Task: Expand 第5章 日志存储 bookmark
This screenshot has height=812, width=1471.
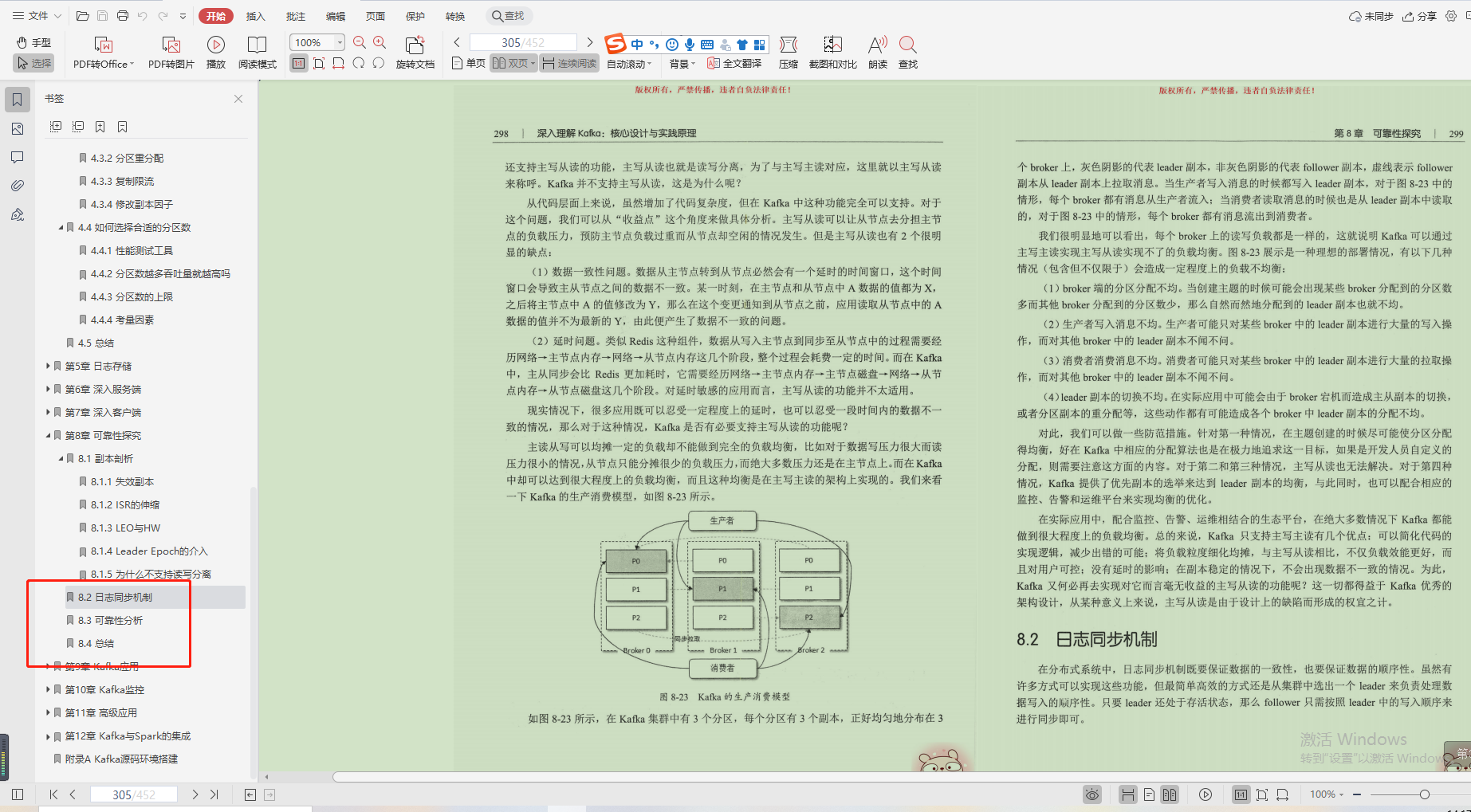Action: click(x=48, y=367)
